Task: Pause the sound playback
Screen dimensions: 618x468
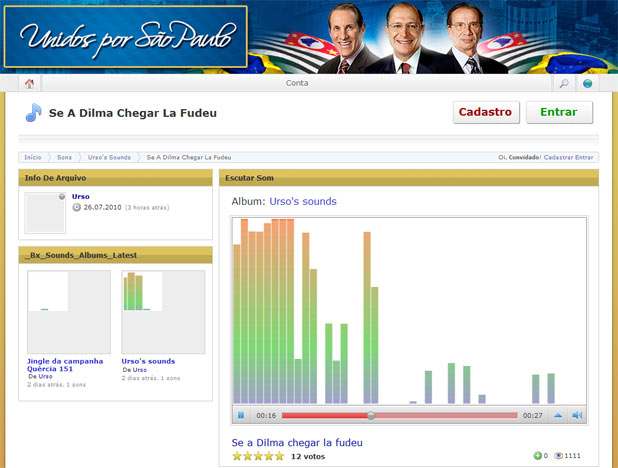Action: point(241,415)
